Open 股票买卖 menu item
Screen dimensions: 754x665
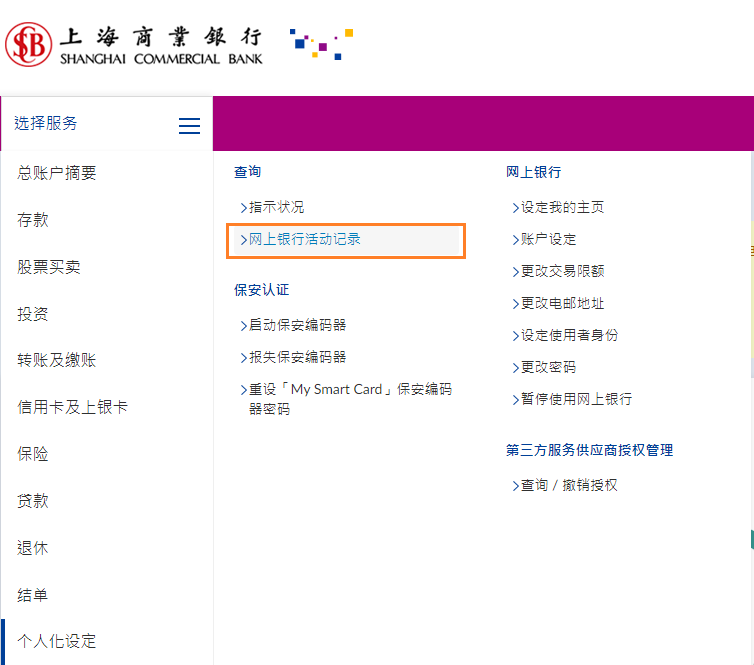point(49,267)
